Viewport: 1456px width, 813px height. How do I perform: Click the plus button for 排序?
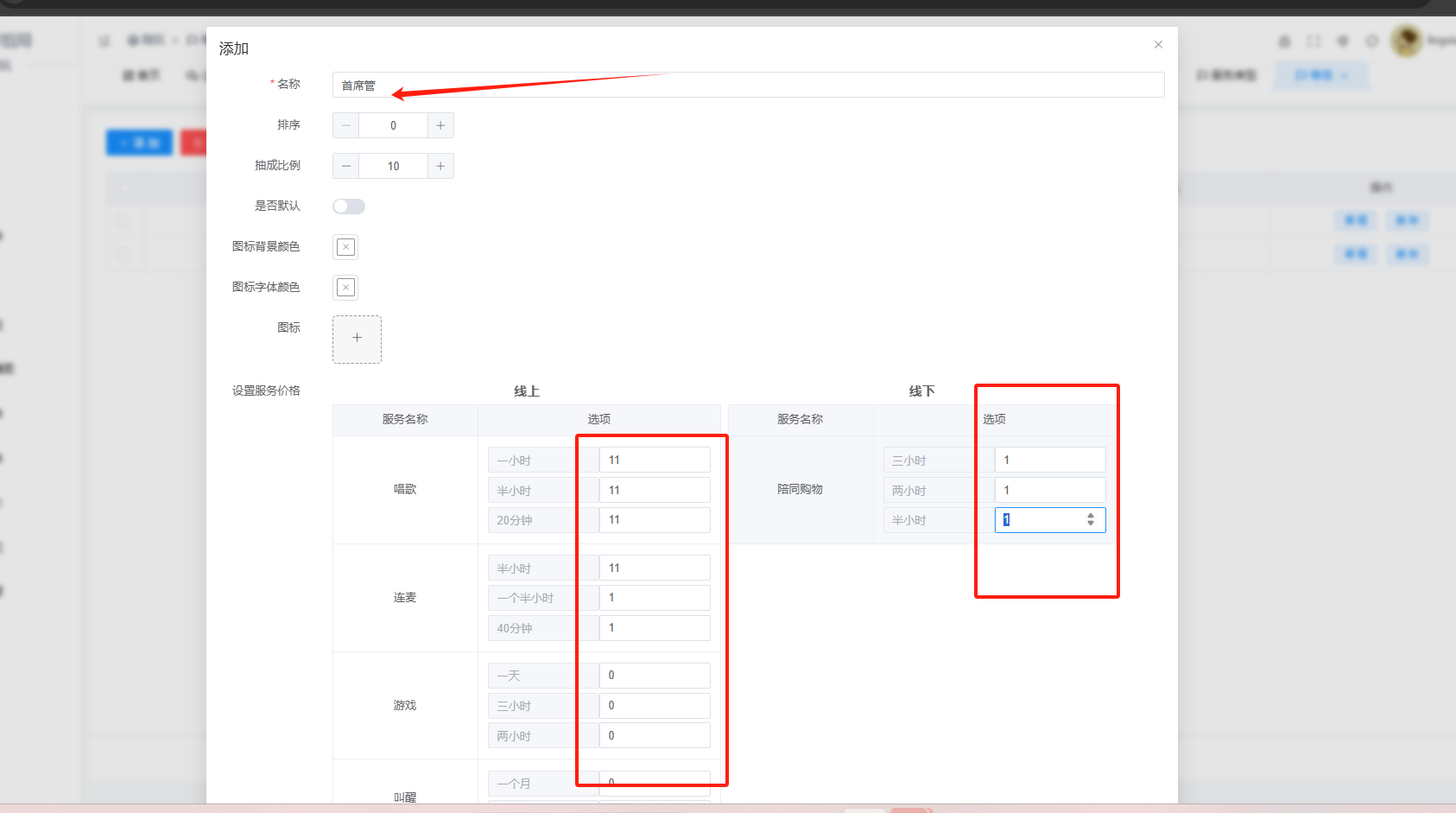(440, 125)
